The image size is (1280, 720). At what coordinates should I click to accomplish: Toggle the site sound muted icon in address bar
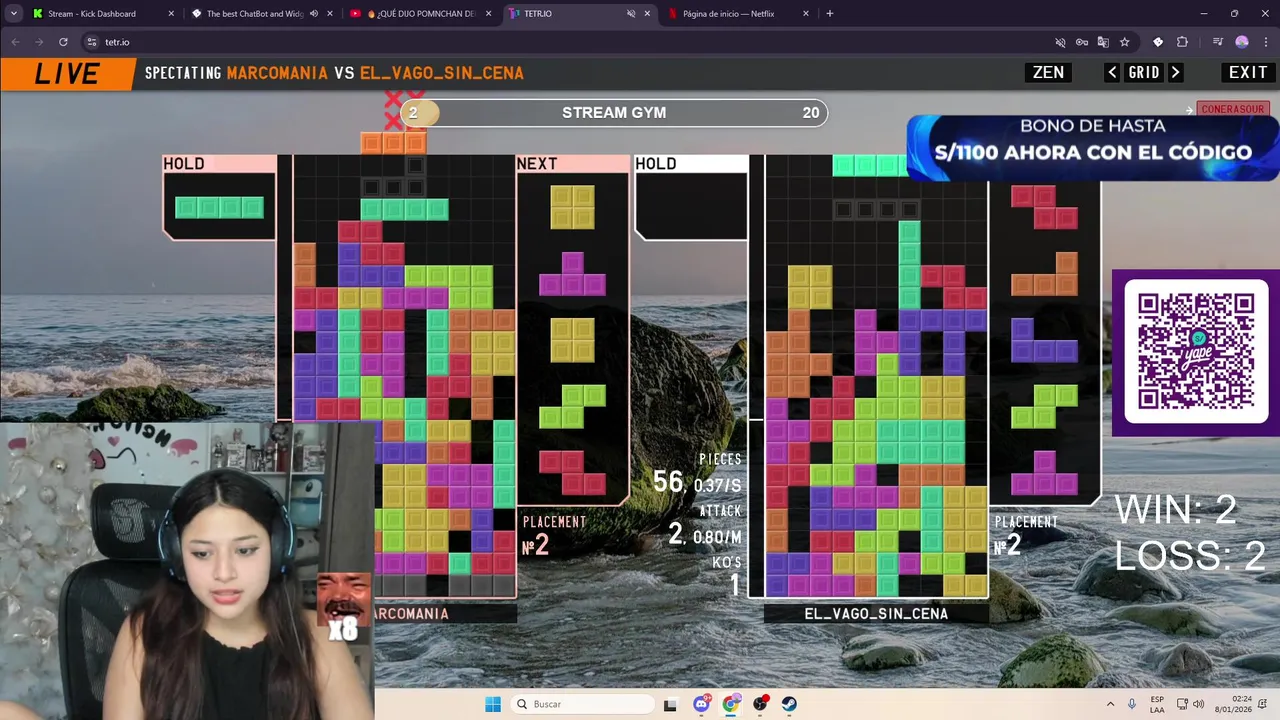pyautogui.click(x=1060, y=42)
